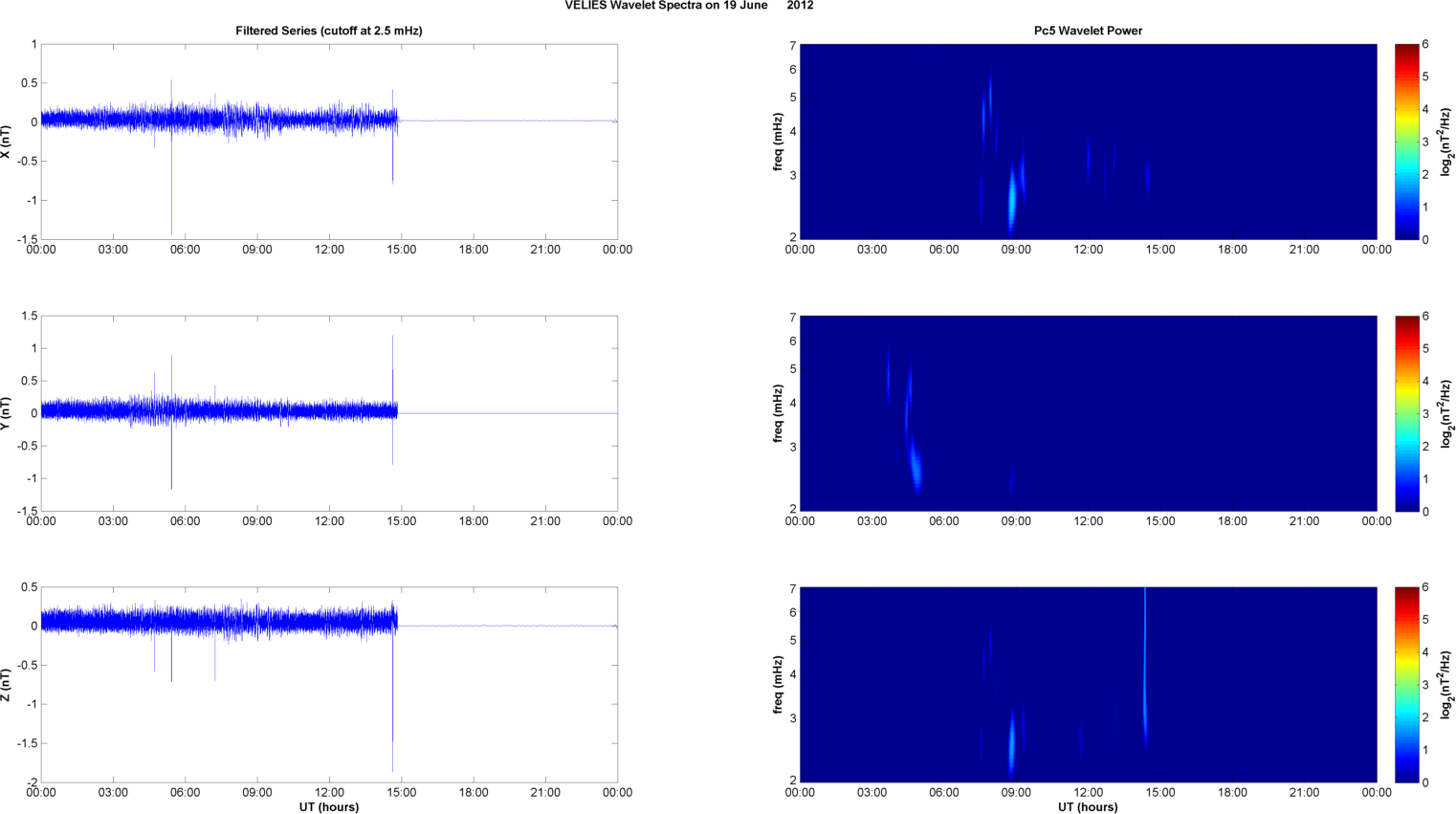Viewport: 1456px width, 814px height.
Task: Click the UT (hours) label under bottom spectrum
Action: (x=1088, y=807)
